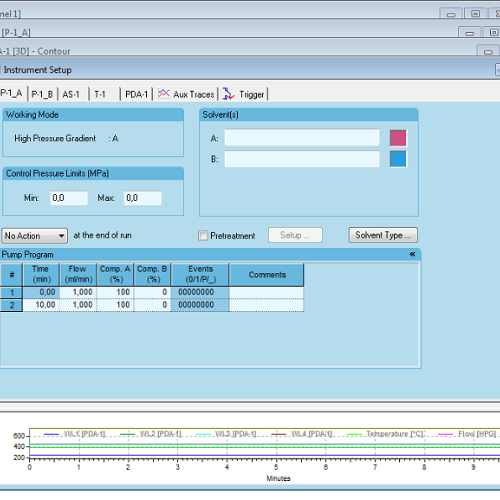Click the WL1 [PDA-1] legend entry
Image resolution: width=500 pixels, height=500 pixels.
point(75,434)
